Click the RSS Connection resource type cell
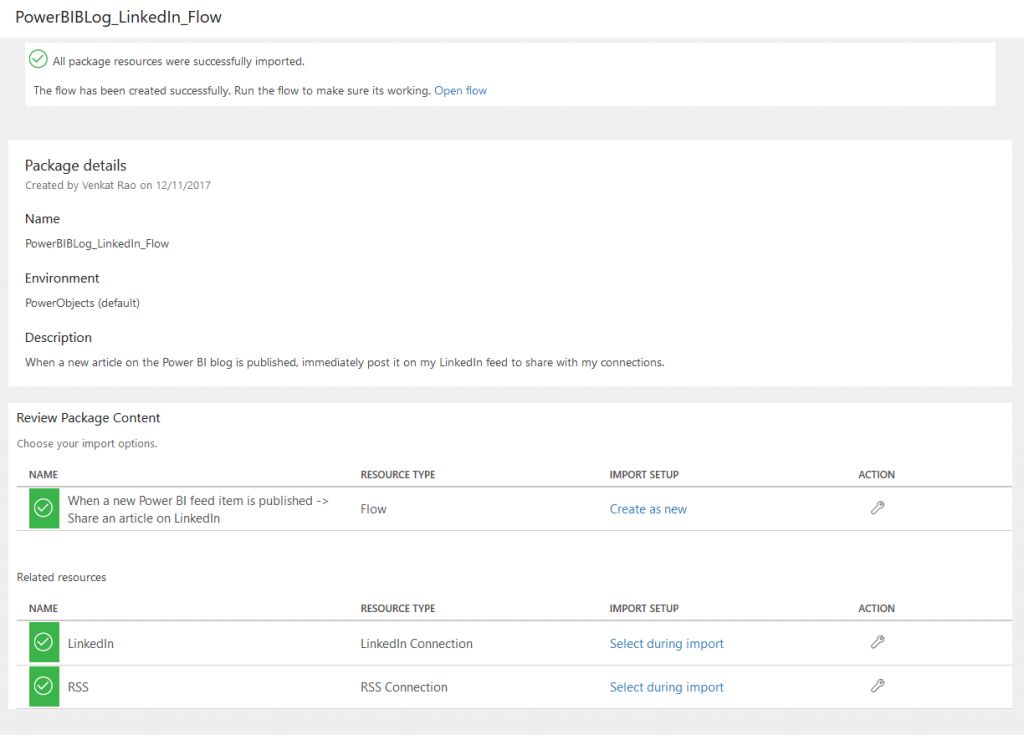 point(404,687)
